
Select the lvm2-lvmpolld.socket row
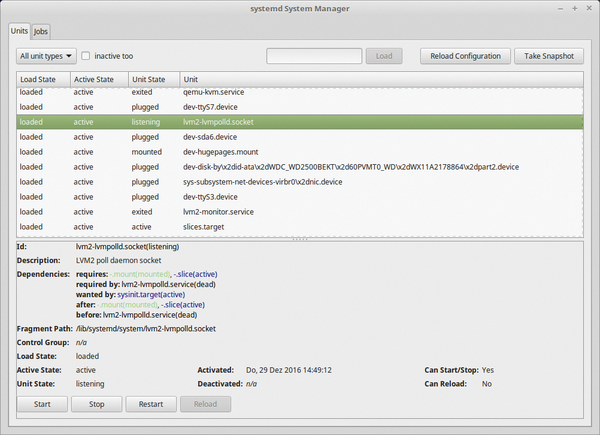click(300, 122)
